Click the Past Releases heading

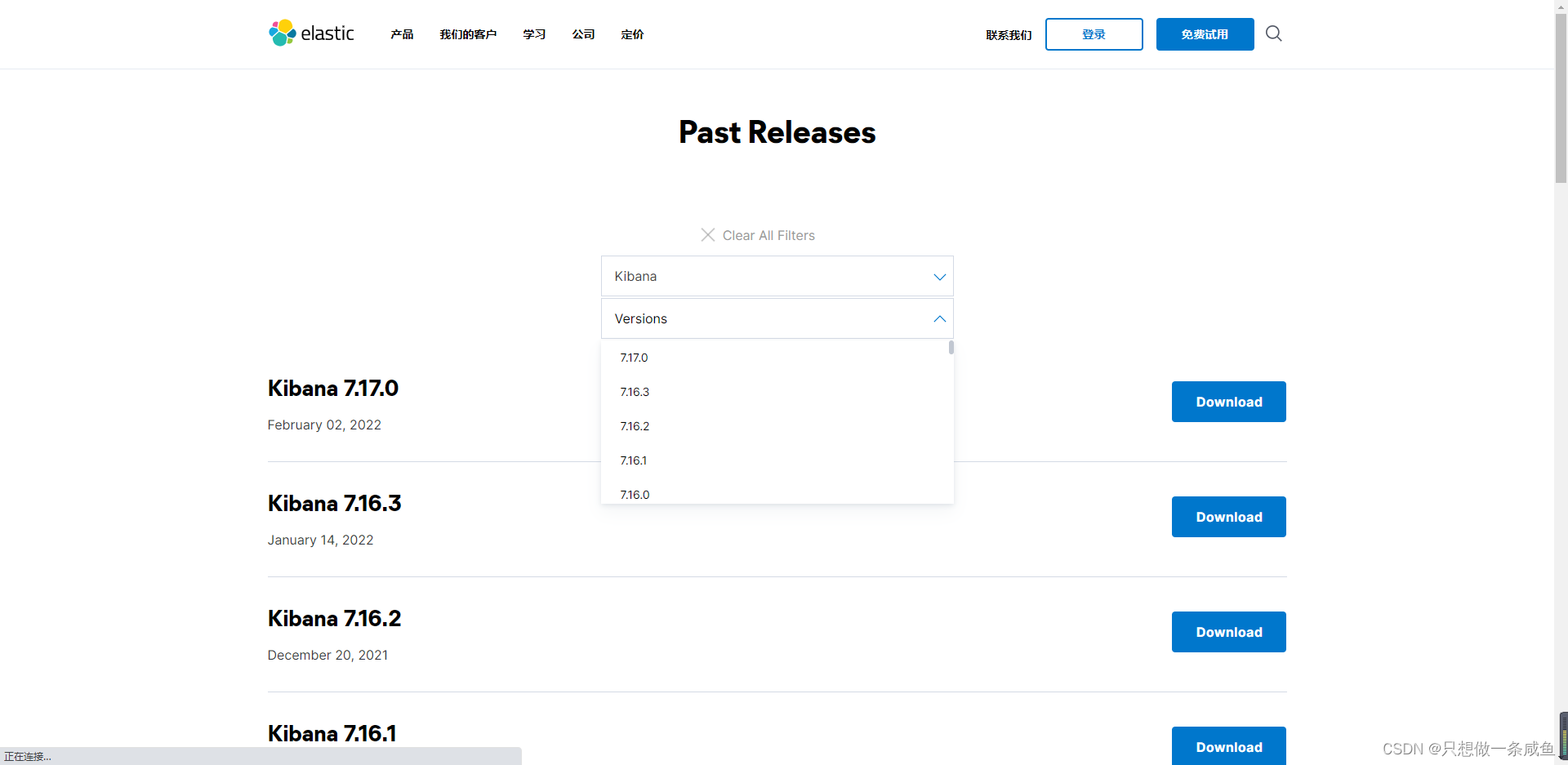[777, 132]
